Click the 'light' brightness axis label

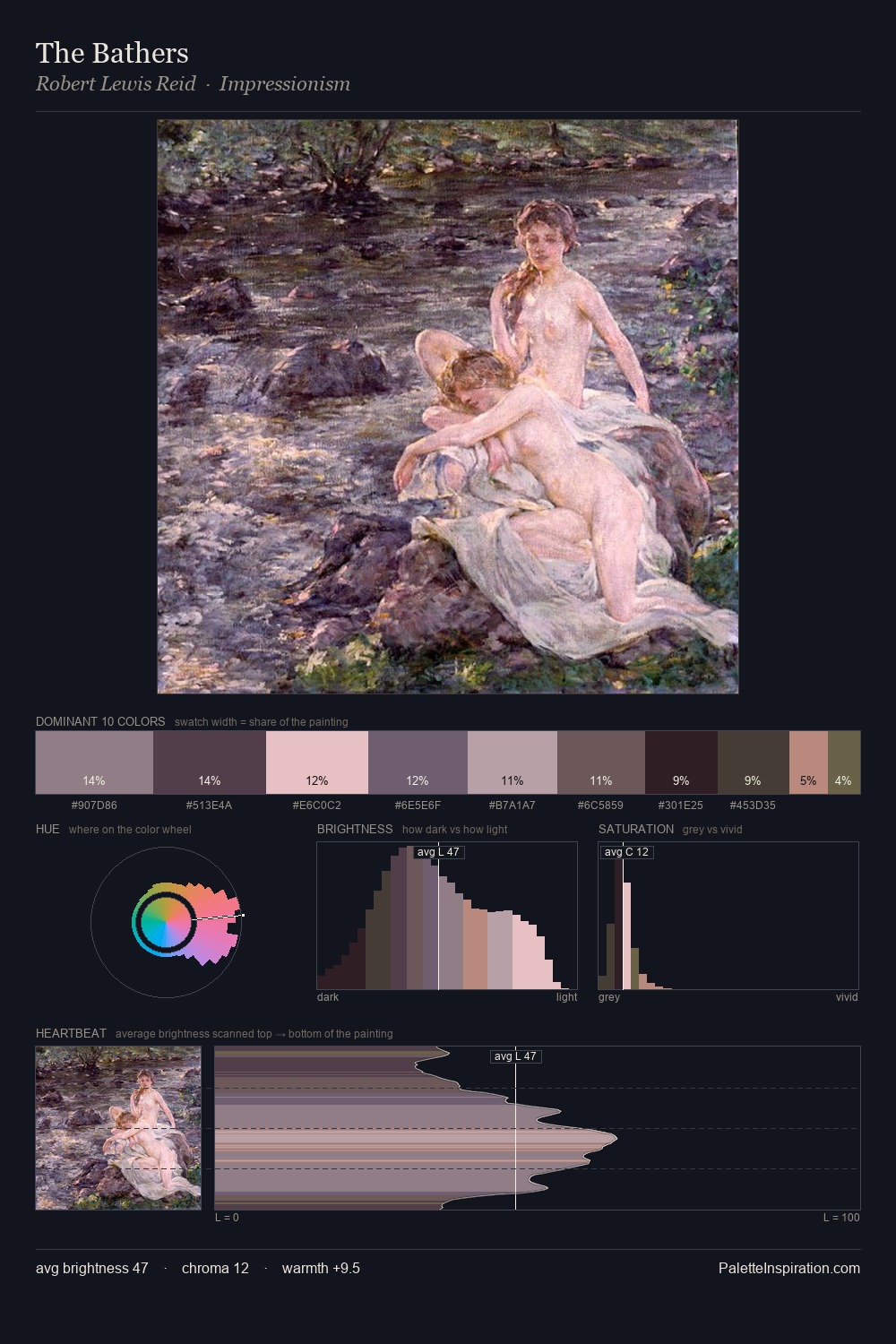point(567,996)
